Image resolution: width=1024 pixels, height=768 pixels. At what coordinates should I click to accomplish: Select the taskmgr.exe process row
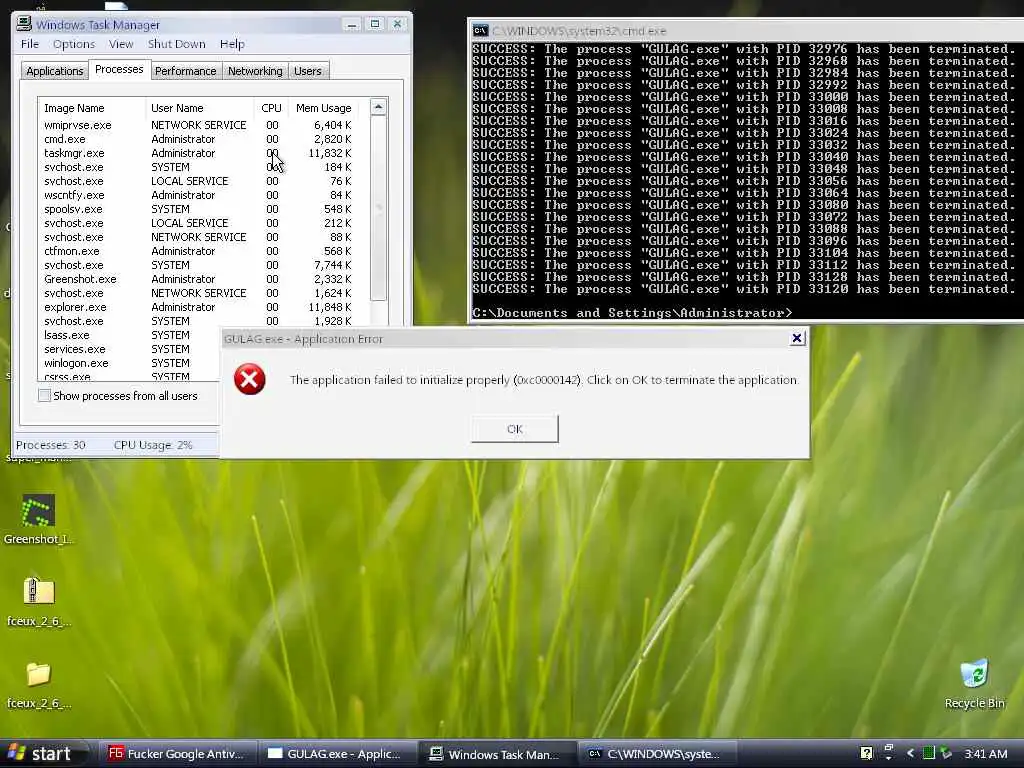pyautogui.click(x=198, y=153)
